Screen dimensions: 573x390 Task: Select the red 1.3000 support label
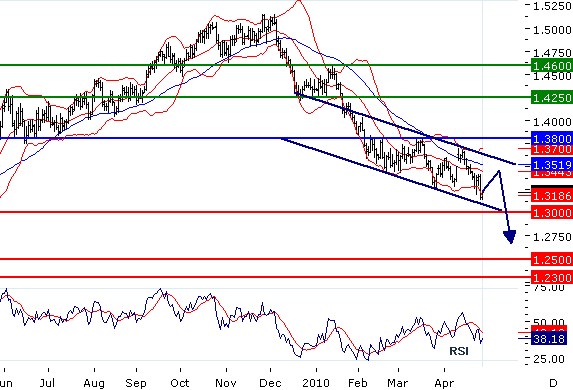click(551, 212)
